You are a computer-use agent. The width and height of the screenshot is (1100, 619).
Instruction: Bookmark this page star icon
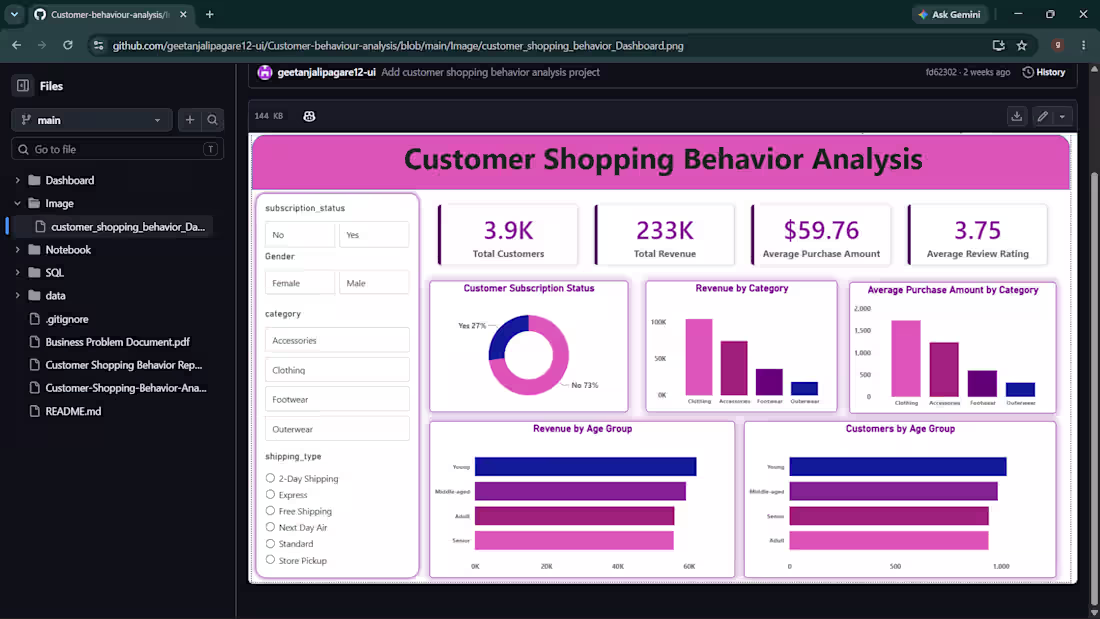1021,46
